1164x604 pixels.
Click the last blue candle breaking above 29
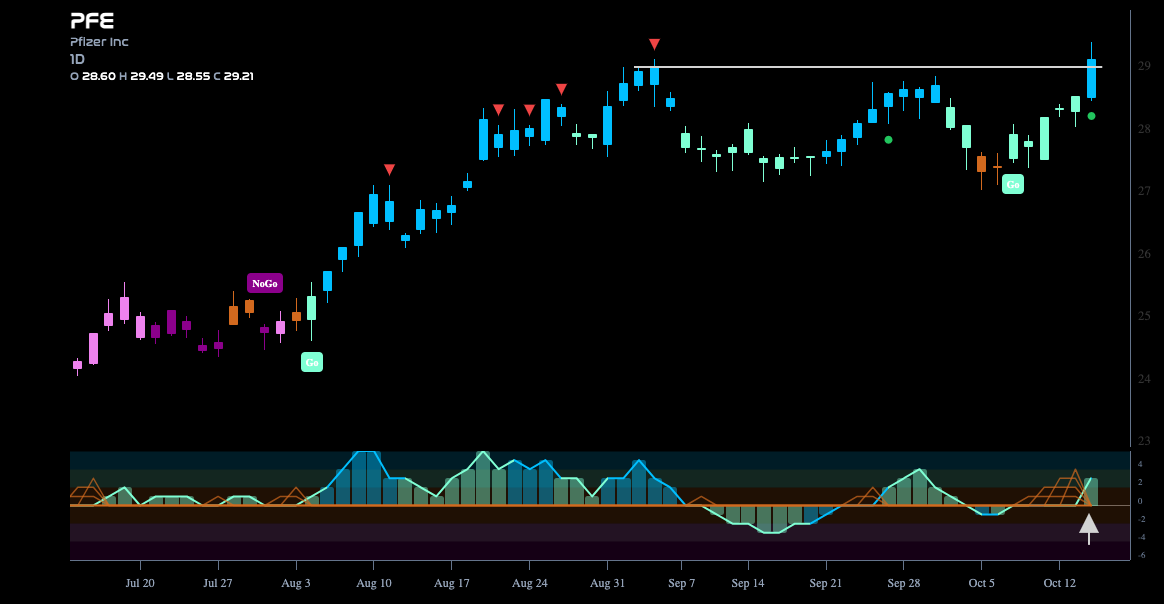pyautogui.click(x=1091, y=78)
